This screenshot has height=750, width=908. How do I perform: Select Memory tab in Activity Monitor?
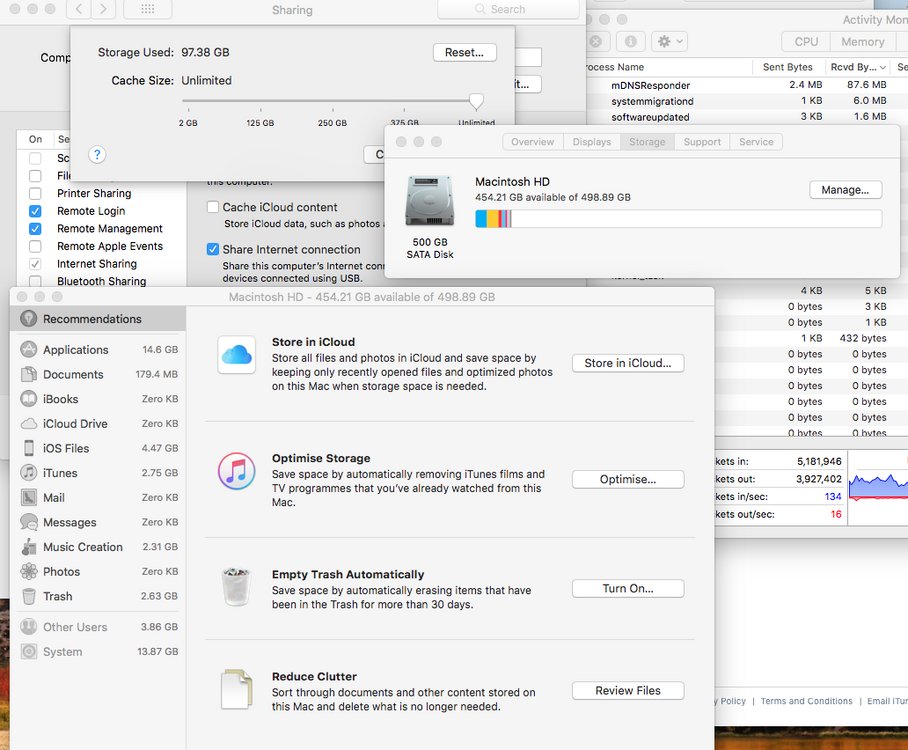click(863, 42)
